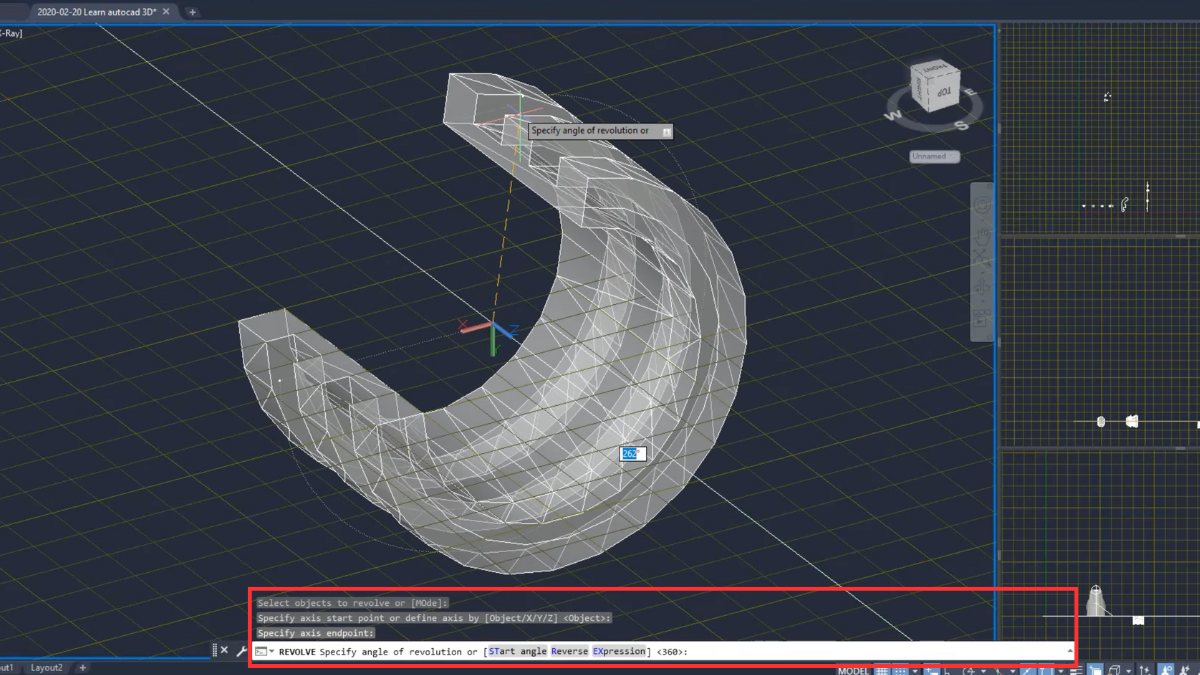This screenshot has width=1200, height=675.
Task: Open the Snap Mode dropdown arrow
Action: 913,668
